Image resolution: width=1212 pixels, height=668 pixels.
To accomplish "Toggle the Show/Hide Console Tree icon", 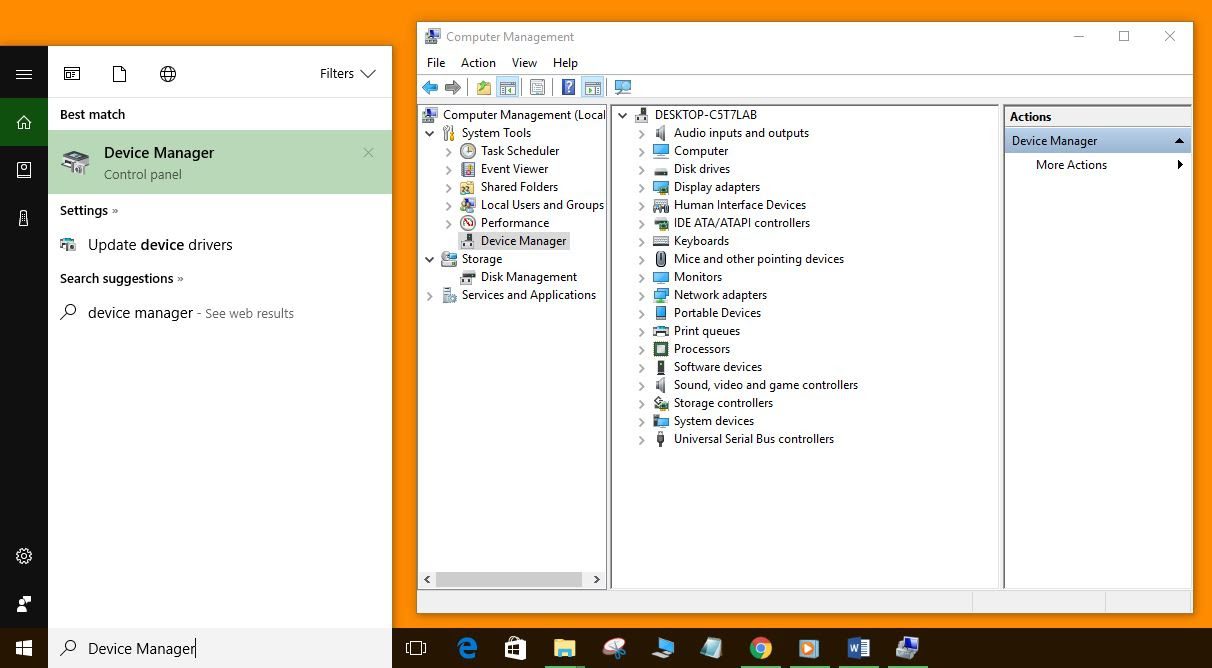I will 507,88.
